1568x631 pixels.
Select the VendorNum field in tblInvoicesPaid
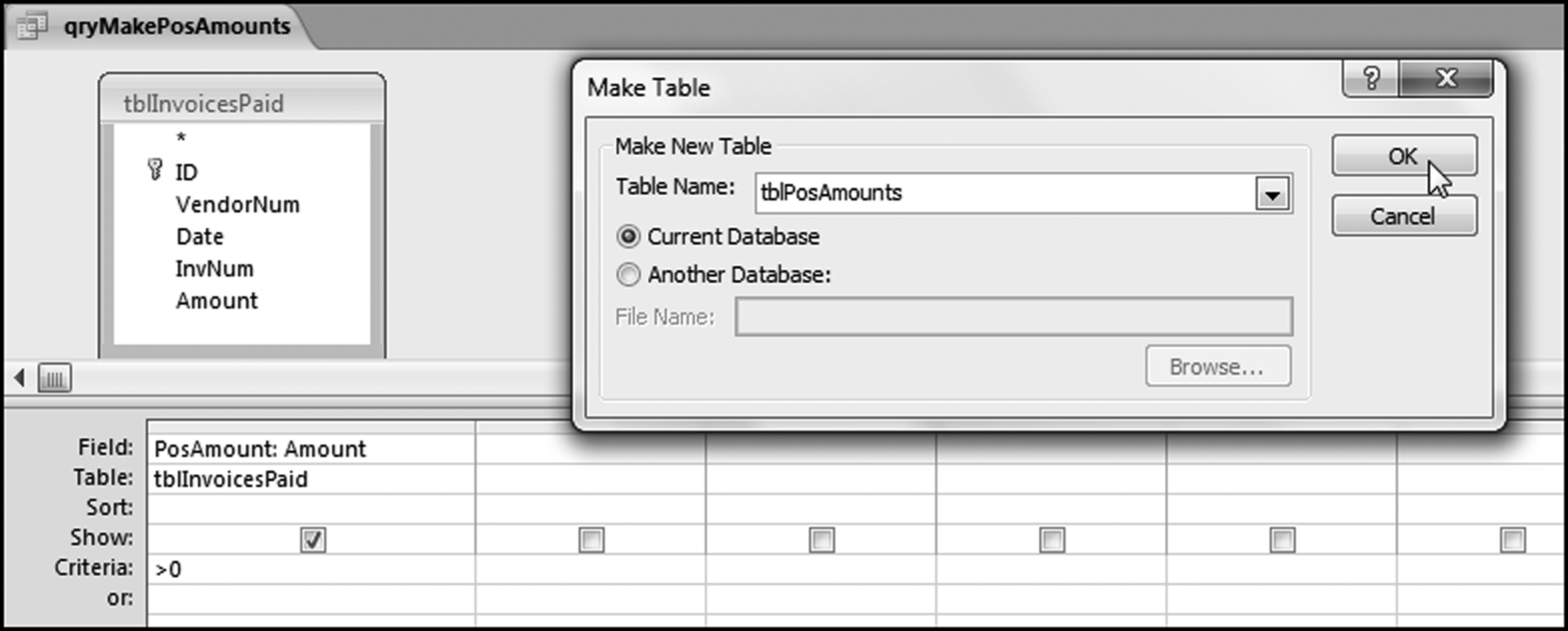[237, 205]
